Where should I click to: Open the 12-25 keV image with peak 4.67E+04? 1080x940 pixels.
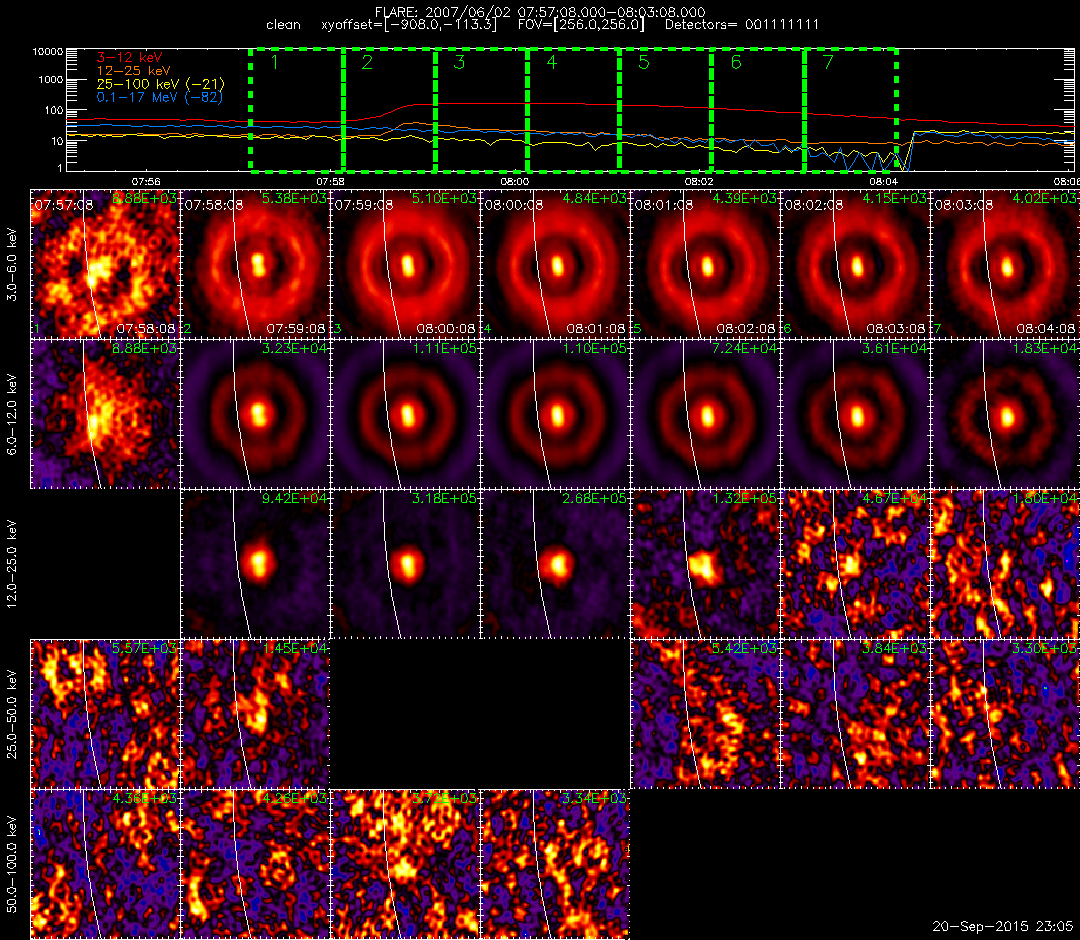(855, 565)
